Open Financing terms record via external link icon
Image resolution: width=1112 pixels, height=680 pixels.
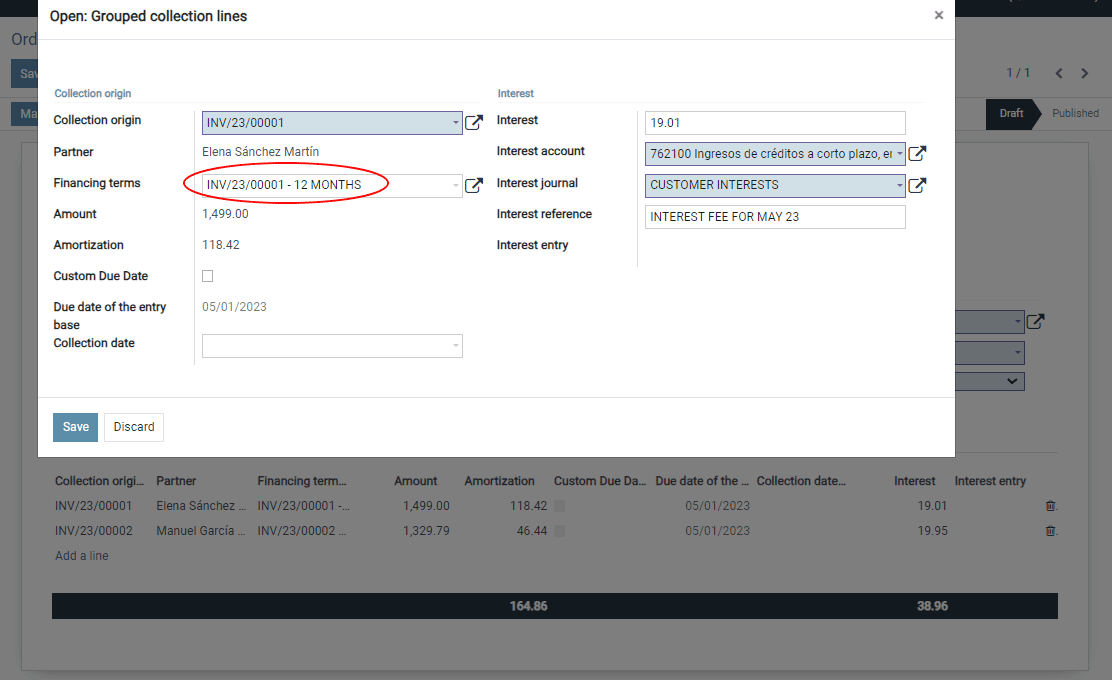473,183
